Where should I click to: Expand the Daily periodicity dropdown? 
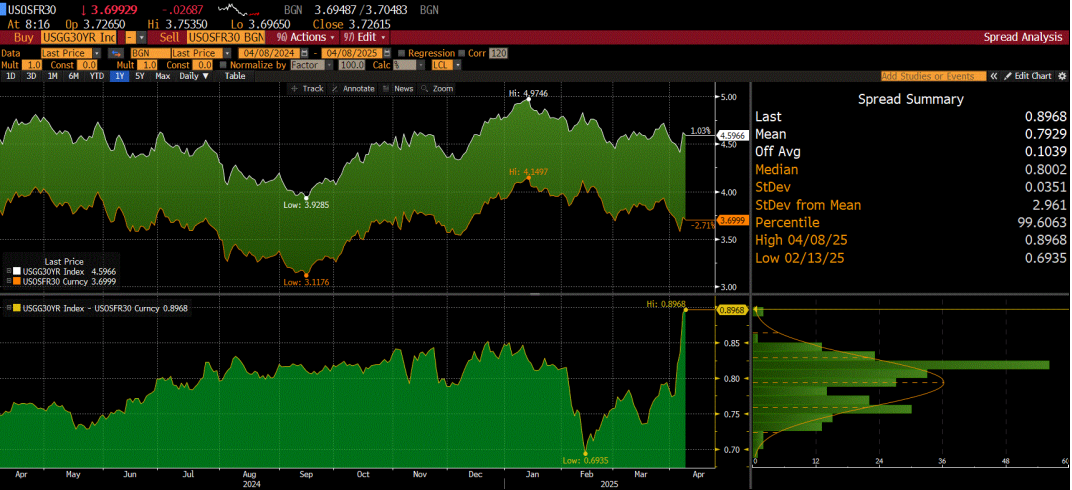pos(194,76)
